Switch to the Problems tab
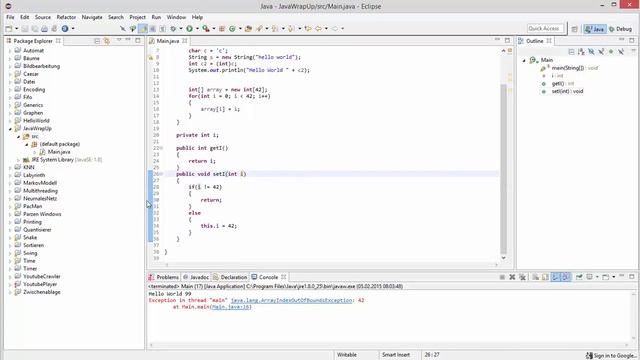 pyautogui.click(x=164, y=277)
